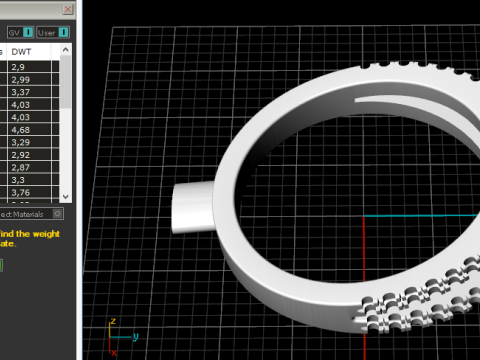Select the 2,99 weight cell
The image size is (480, 360).
pos(29,80)
